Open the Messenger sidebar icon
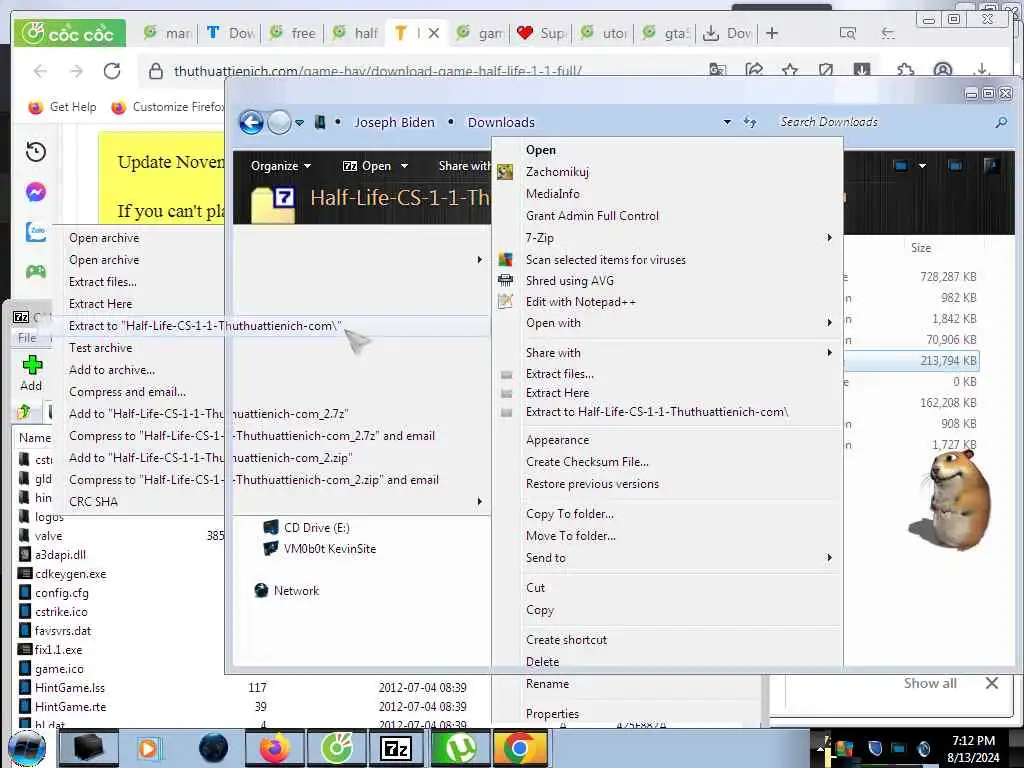The width and height of the screenshot is (1024, 768). (36, 192)
